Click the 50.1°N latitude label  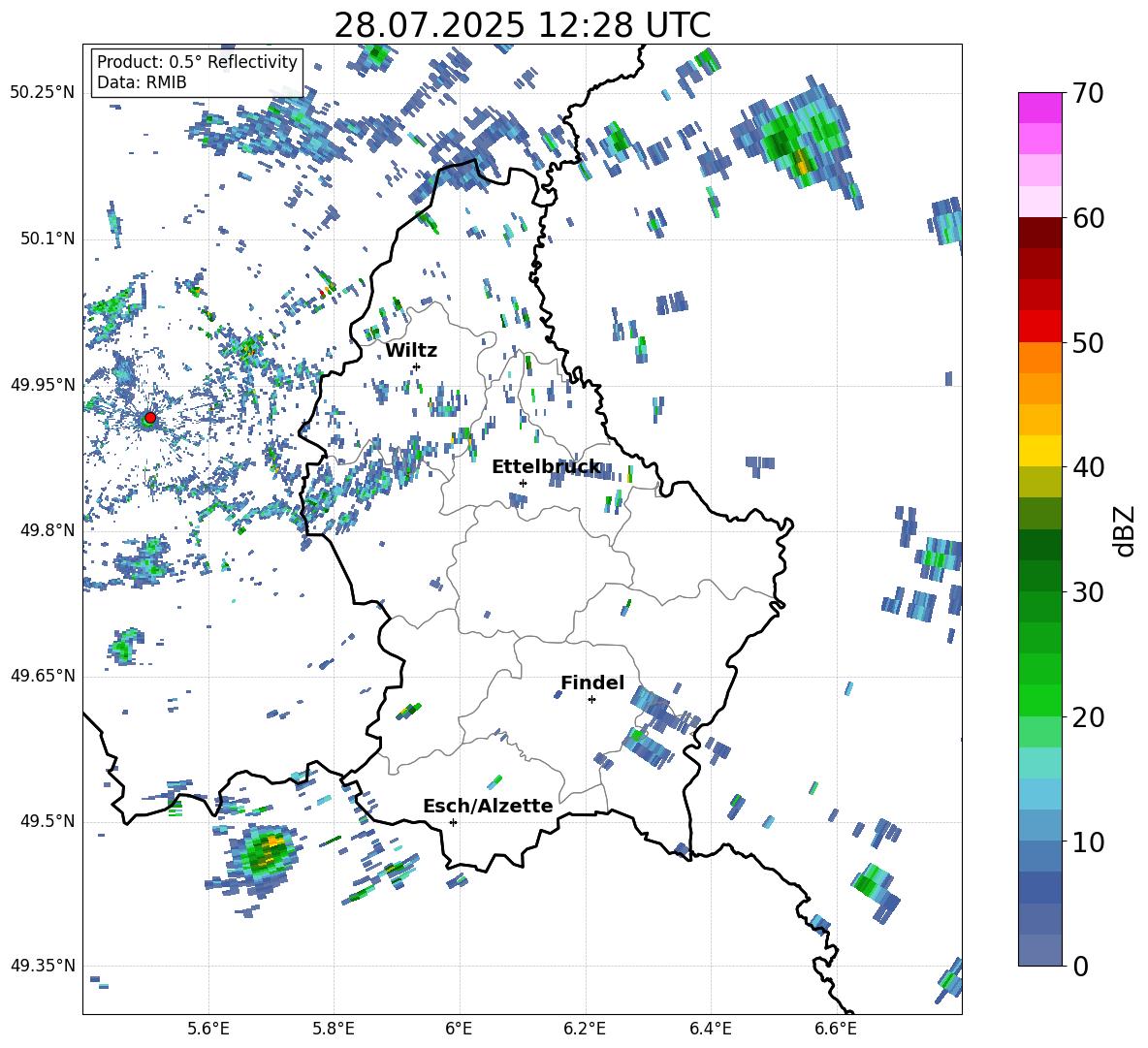click(x=48, y=238)
